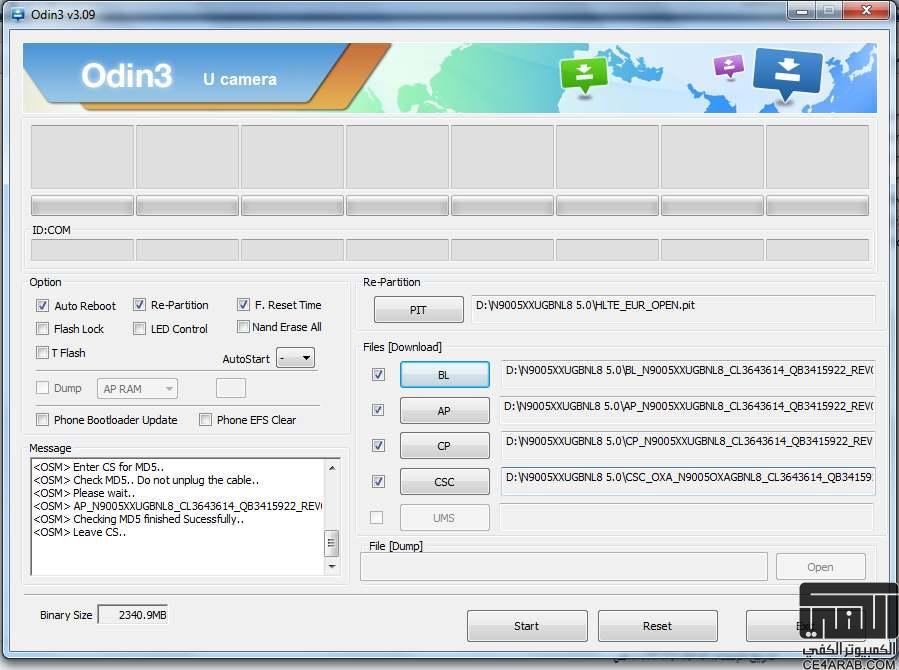Click the Start button
899x670 pixels.
click(527, 626)
